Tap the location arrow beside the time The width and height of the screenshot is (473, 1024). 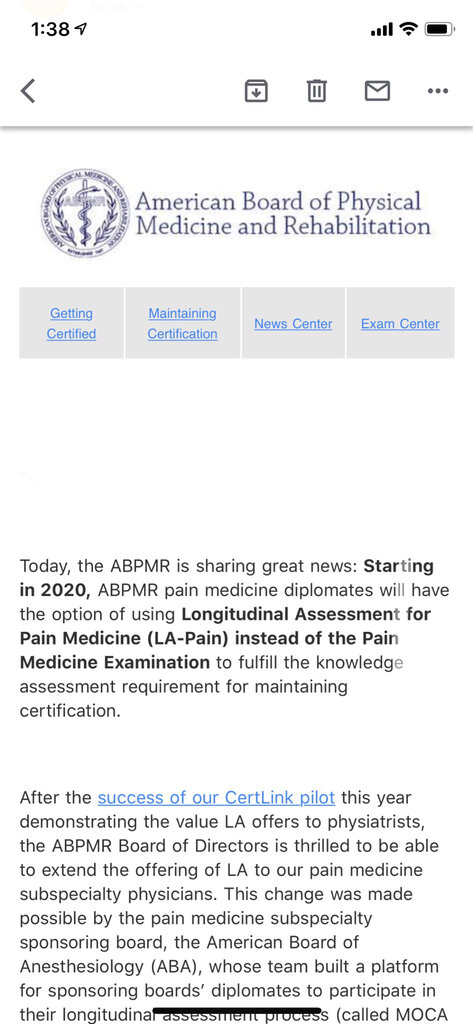click(x=82, y=29)
